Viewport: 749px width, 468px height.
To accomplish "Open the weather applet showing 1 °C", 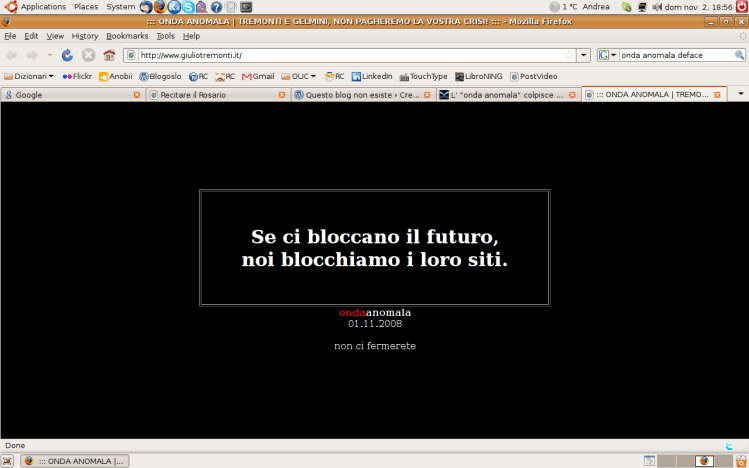I will [563, 7].
